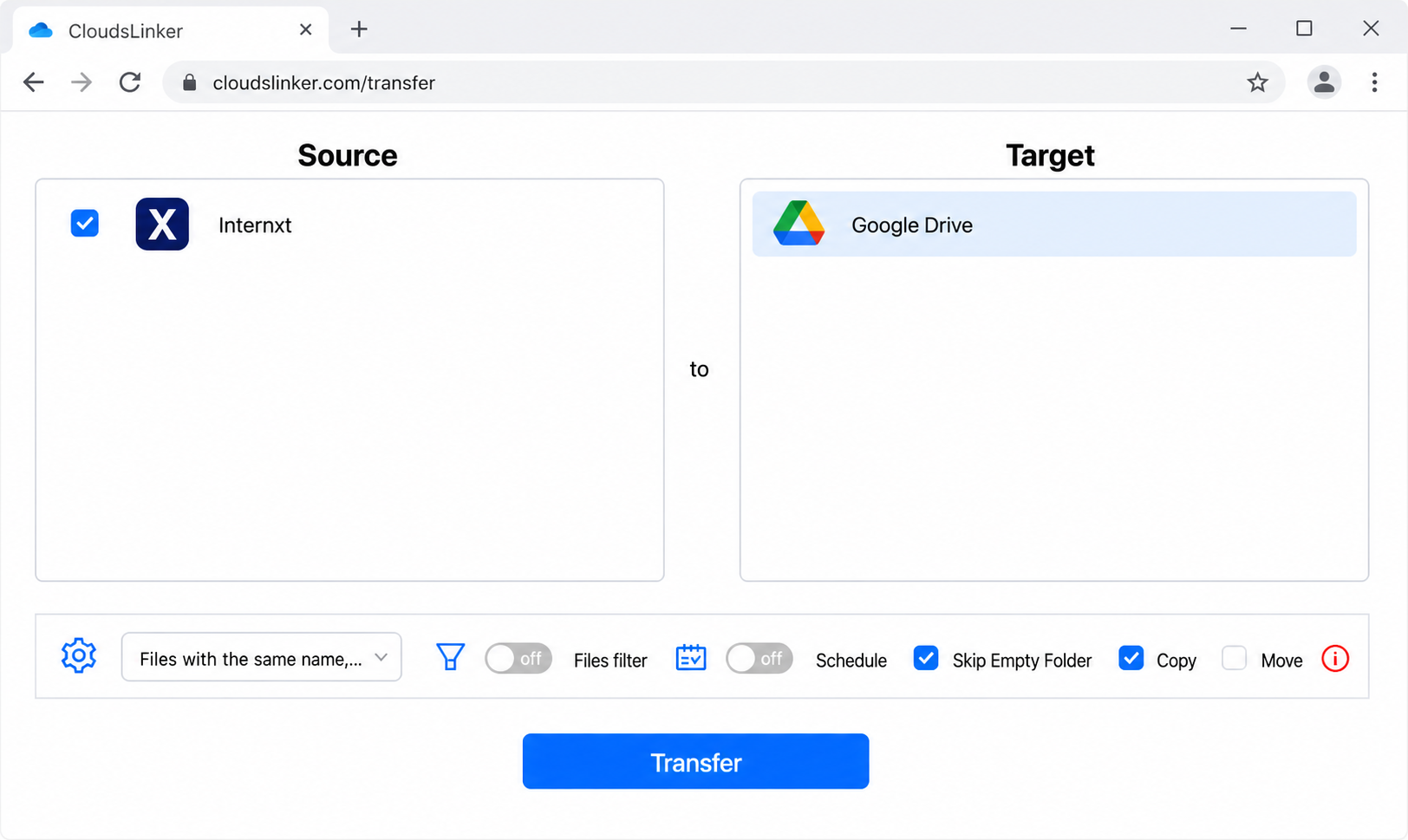Viewport: 1408px width, 840px height.
Task: Start the Transfer
Action: pos(695,761)
